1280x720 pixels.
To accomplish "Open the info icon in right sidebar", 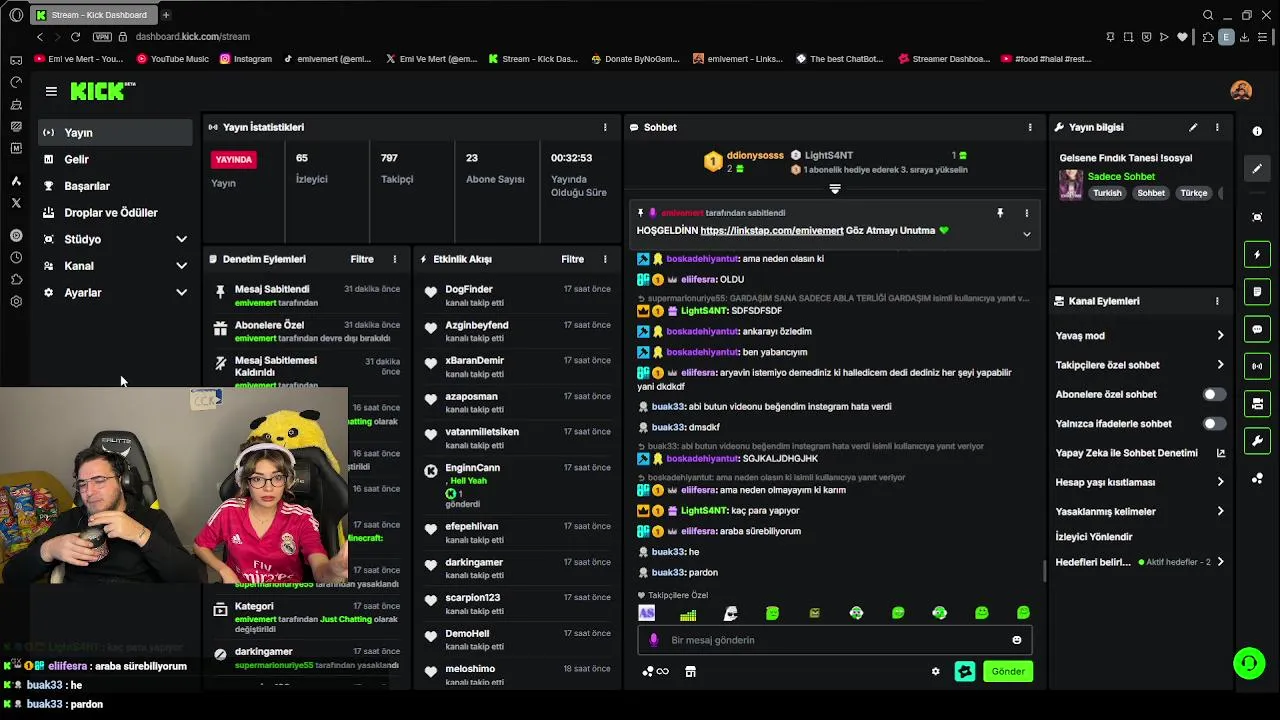I will point(1257,132).
